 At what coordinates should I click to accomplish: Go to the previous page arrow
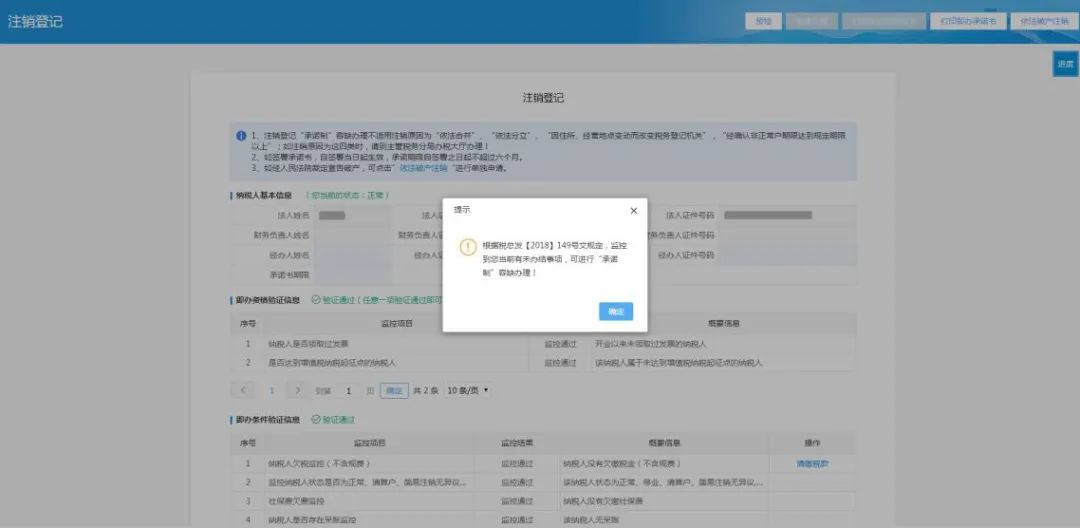[243, 390]
